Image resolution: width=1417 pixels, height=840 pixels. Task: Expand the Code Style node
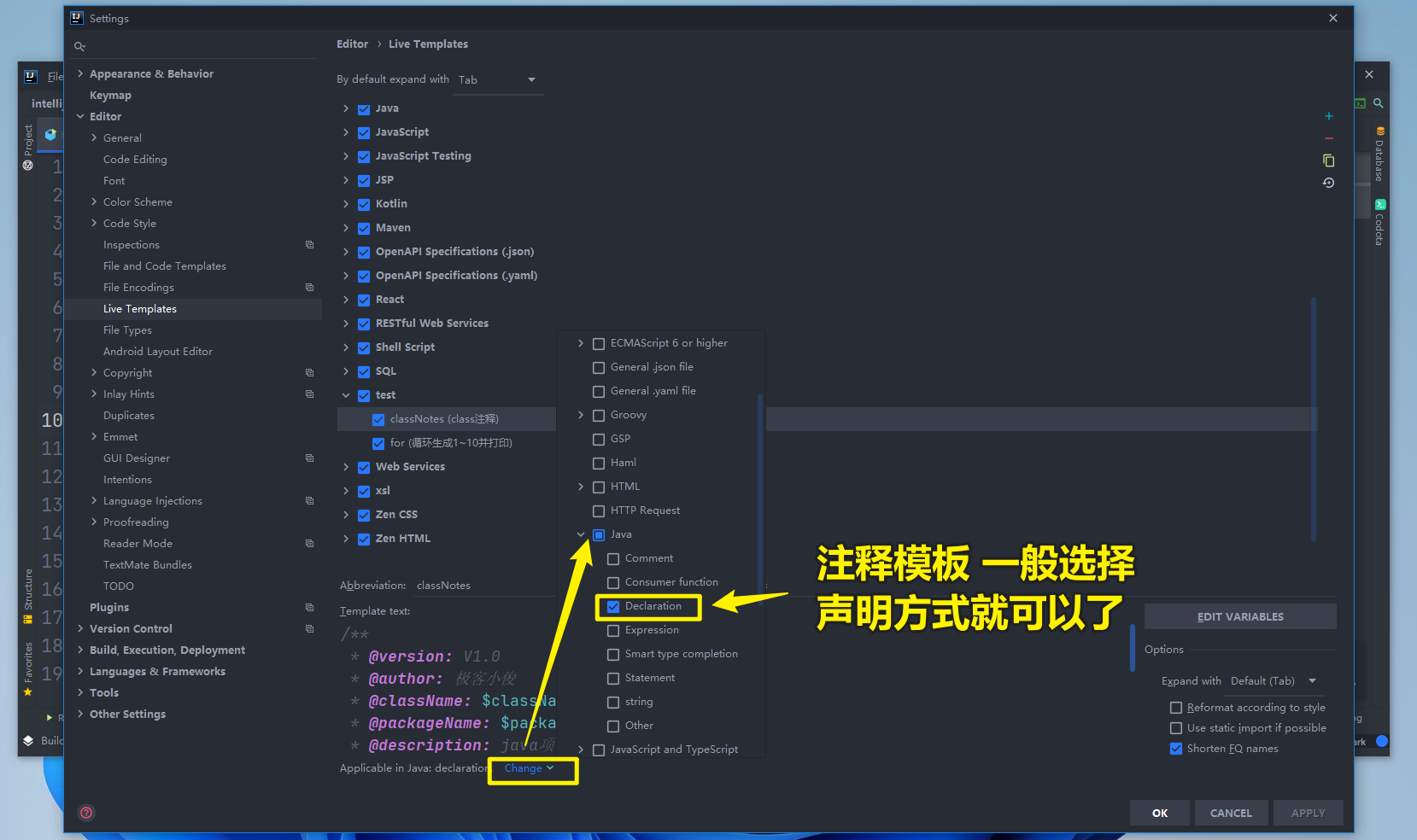[x=94, y=224]
